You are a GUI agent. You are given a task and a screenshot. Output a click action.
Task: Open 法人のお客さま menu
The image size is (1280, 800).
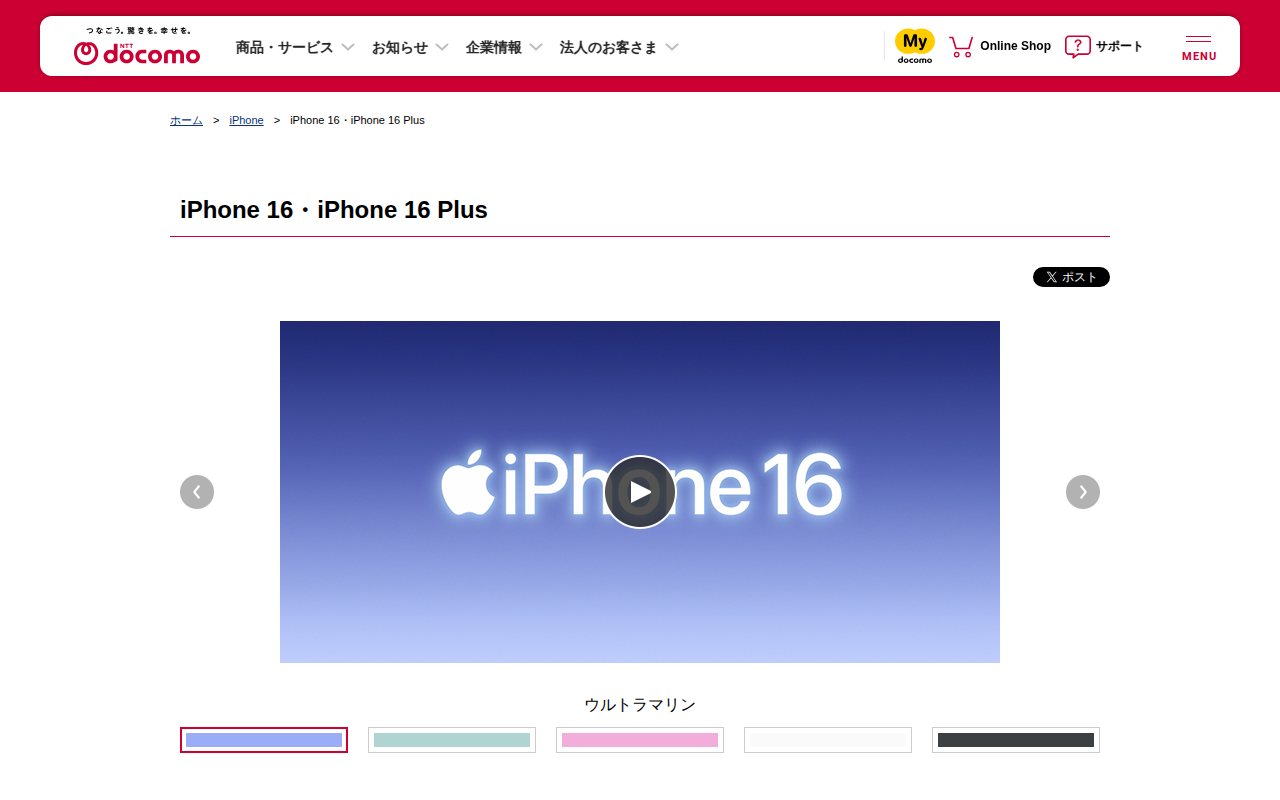tap(619, 47)
